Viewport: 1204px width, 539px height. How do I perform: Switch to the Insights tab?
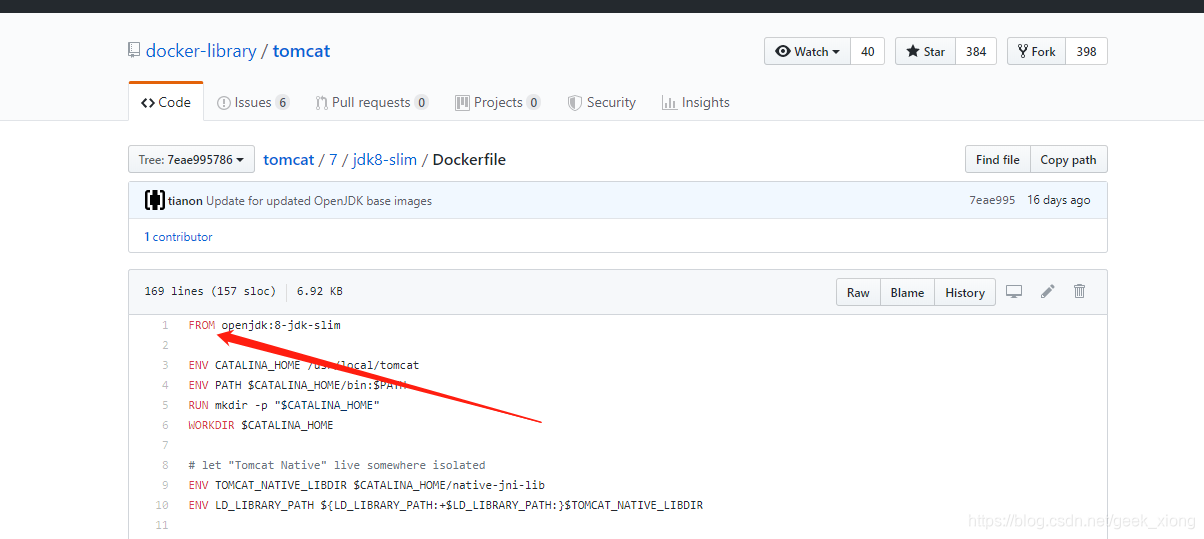(x=695, y=102)
